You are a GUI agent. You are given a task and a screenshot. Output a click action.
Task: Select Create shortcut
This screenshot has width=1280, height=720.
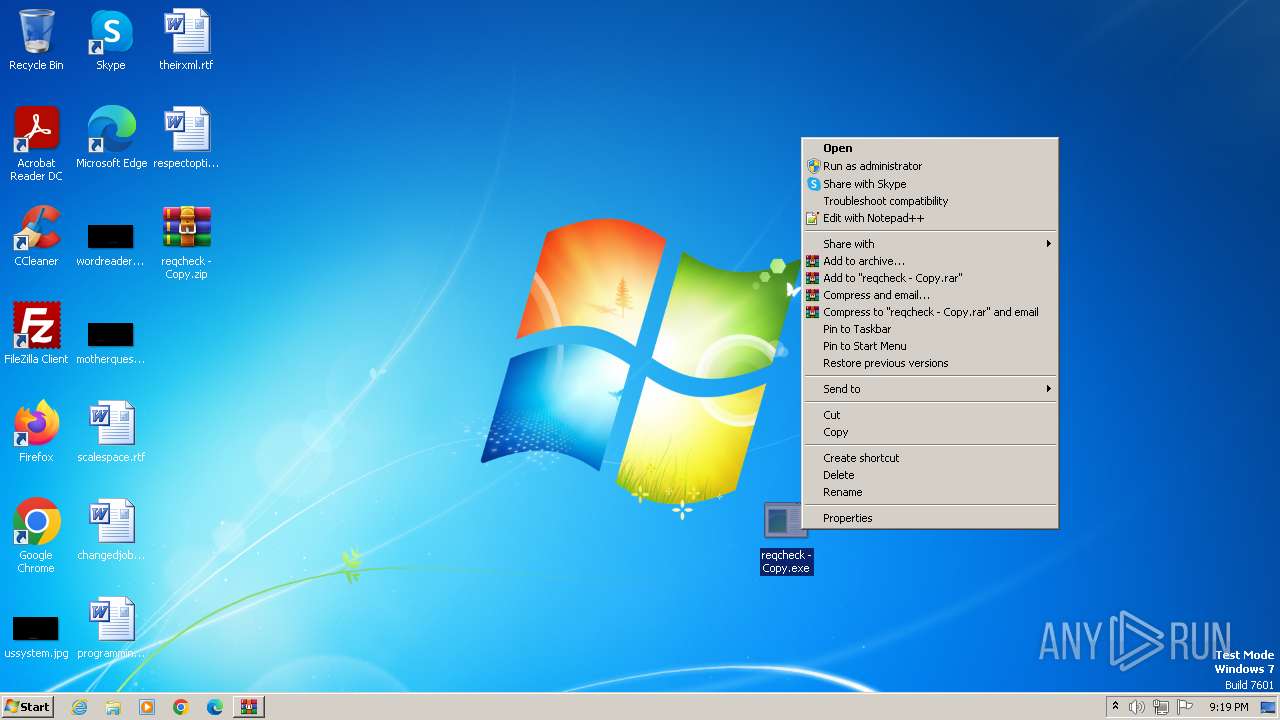[930, 458]
